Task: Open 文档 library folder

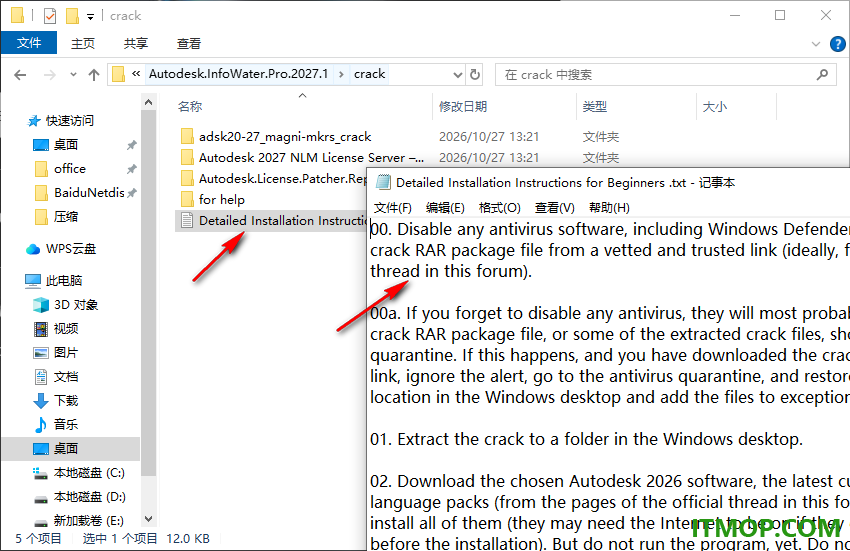Action: 66,377
